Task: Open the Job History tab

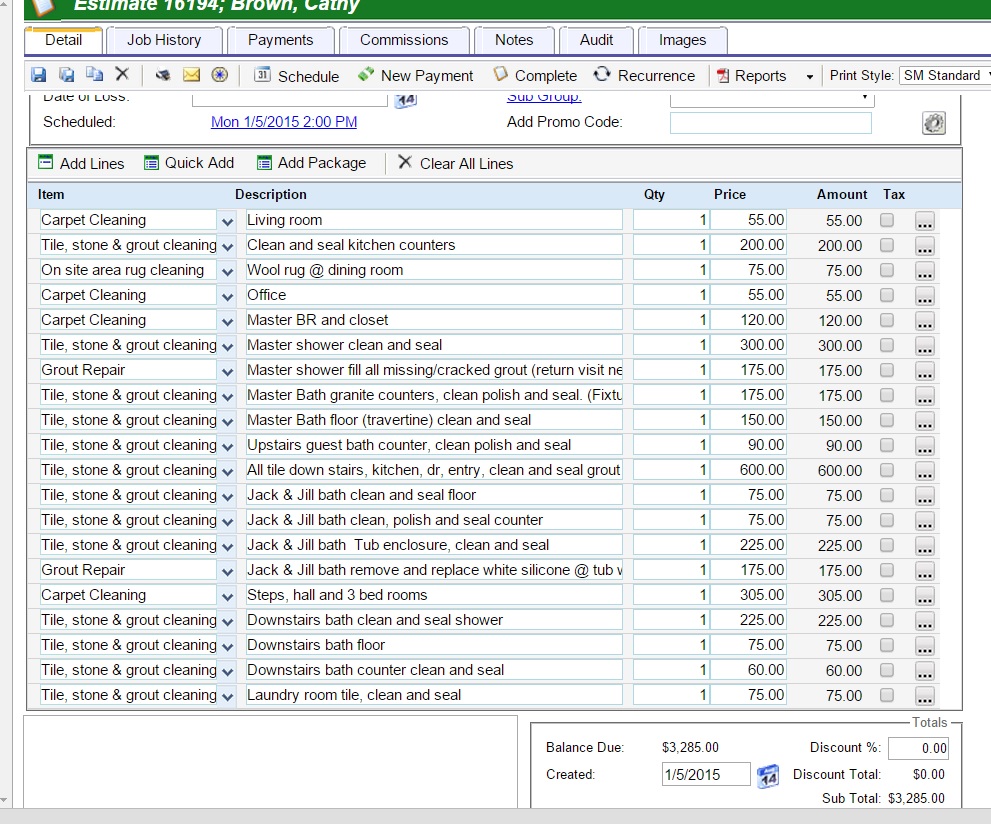Action: (x=164, y=40)
